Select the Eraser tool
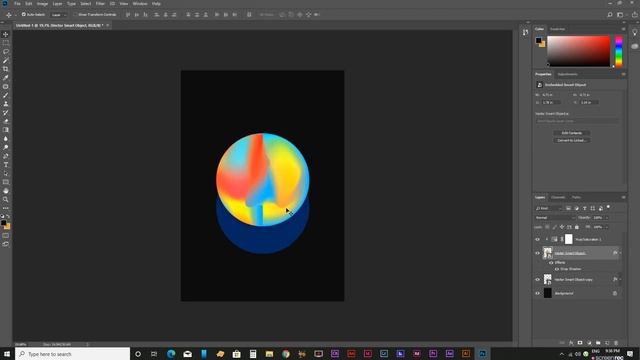The width and height of the screenshot is (640, 360). point(6,121)
